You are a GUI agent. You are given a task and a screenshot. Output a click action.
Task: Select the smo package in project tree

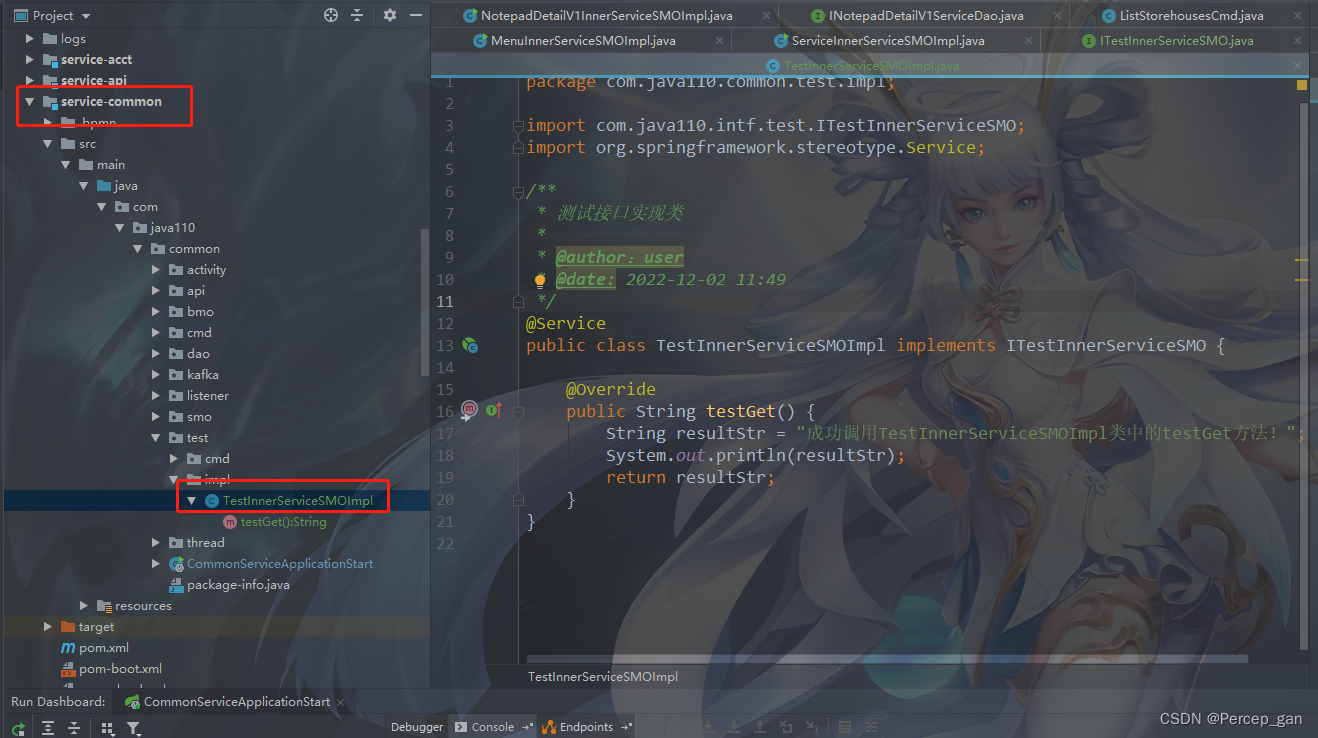point(190,417)
